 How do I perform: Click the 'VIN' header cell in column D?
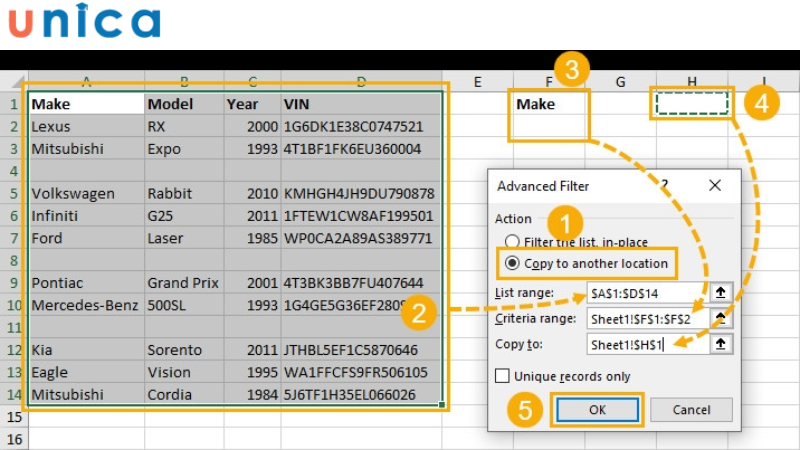(360, 104)
